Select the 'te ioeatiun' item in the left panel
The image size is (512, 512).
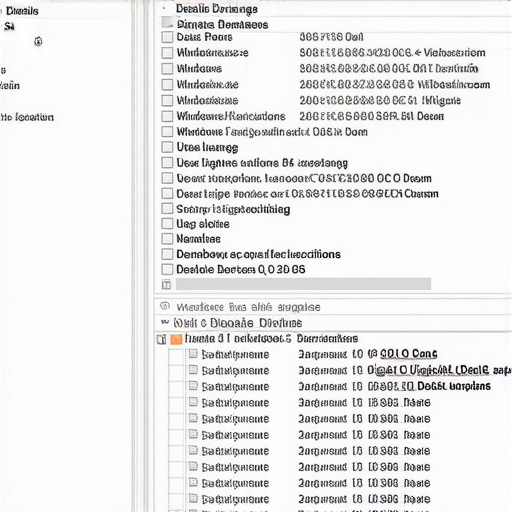(27, 117)
